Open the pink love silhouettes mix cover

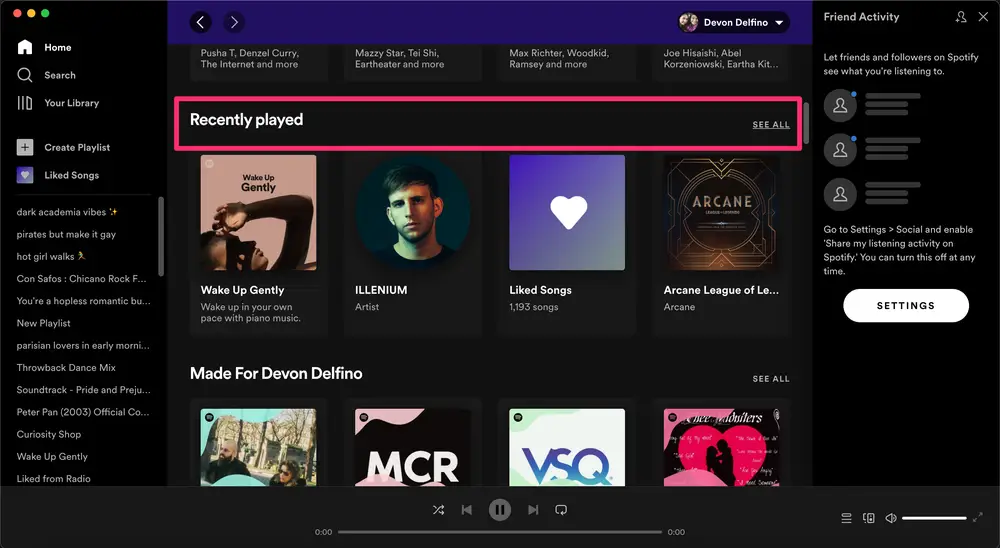721,447
